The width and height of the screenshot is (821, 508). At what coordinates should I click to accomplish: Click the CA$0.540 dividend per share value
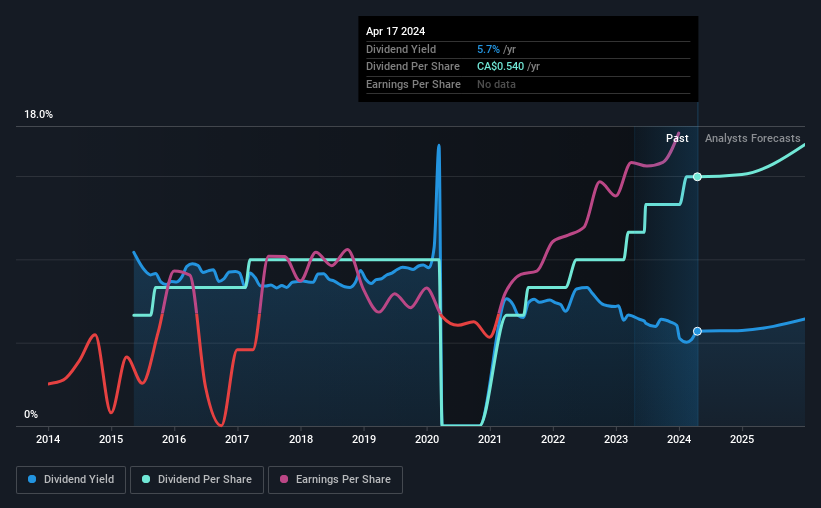tap(500, 67)
